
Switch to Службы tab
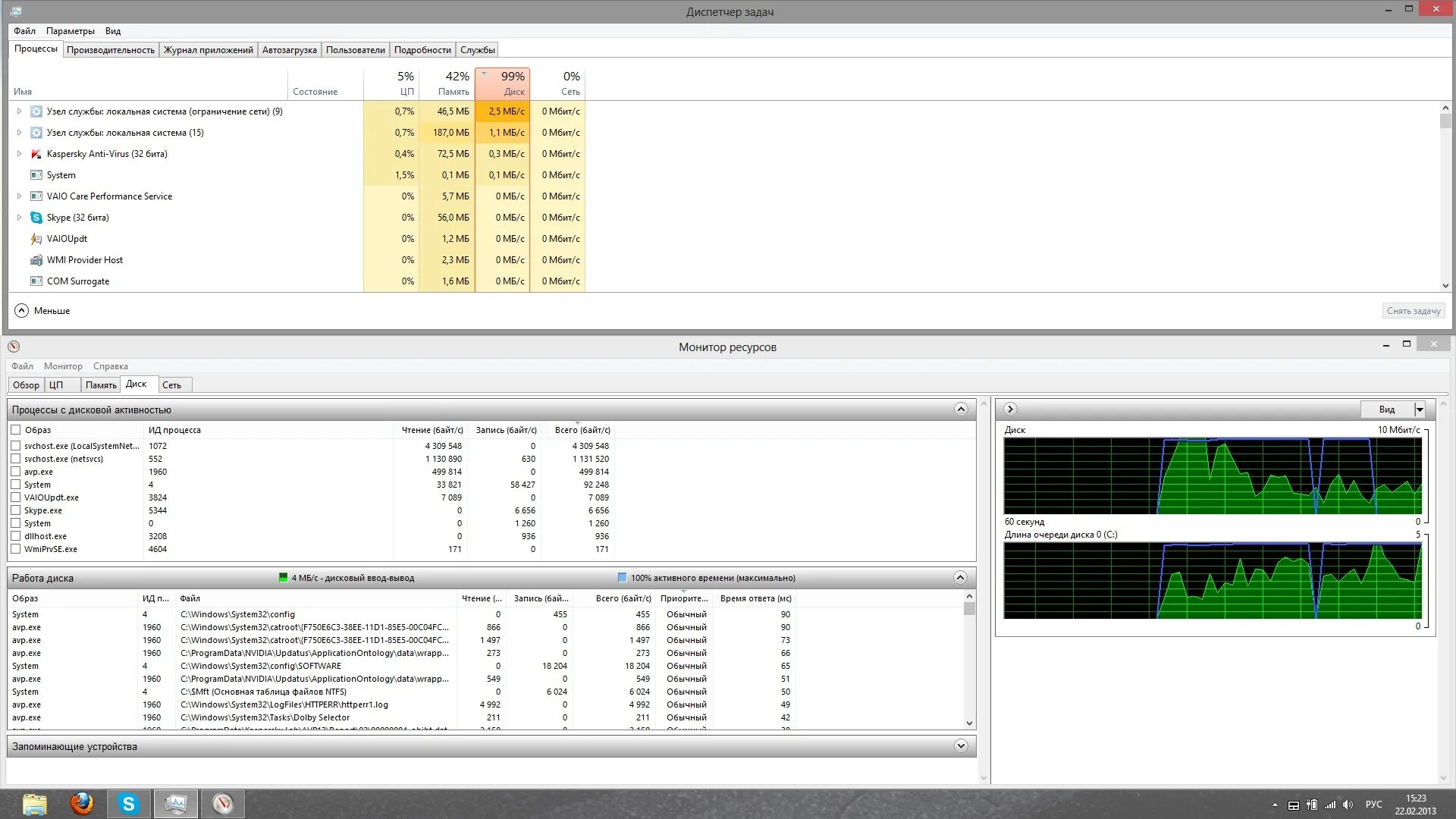(478, 50)
